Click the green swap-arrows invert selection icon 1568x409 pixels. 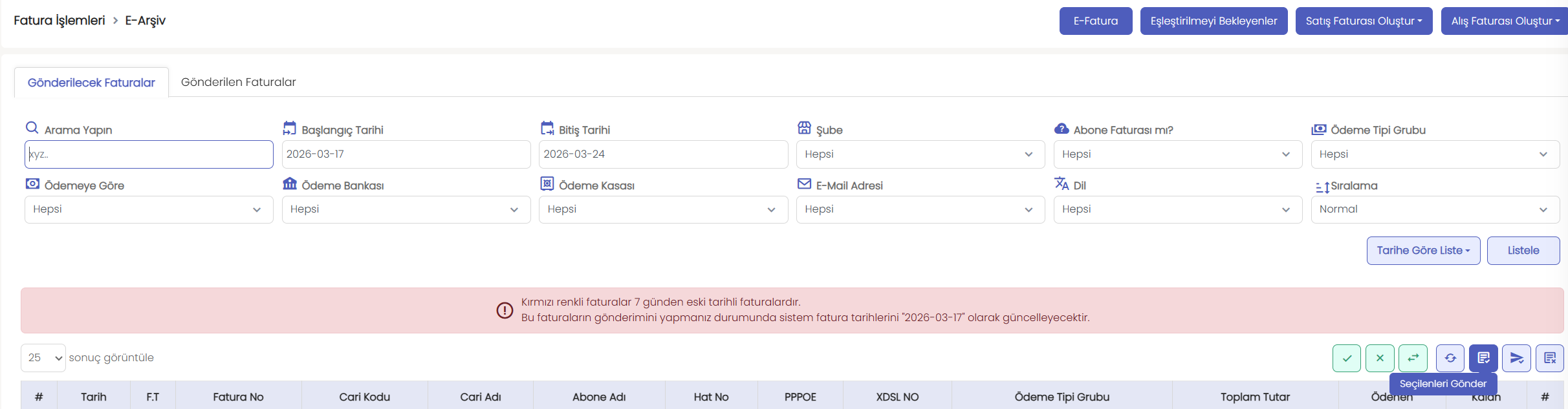(x=1413, y=358)
